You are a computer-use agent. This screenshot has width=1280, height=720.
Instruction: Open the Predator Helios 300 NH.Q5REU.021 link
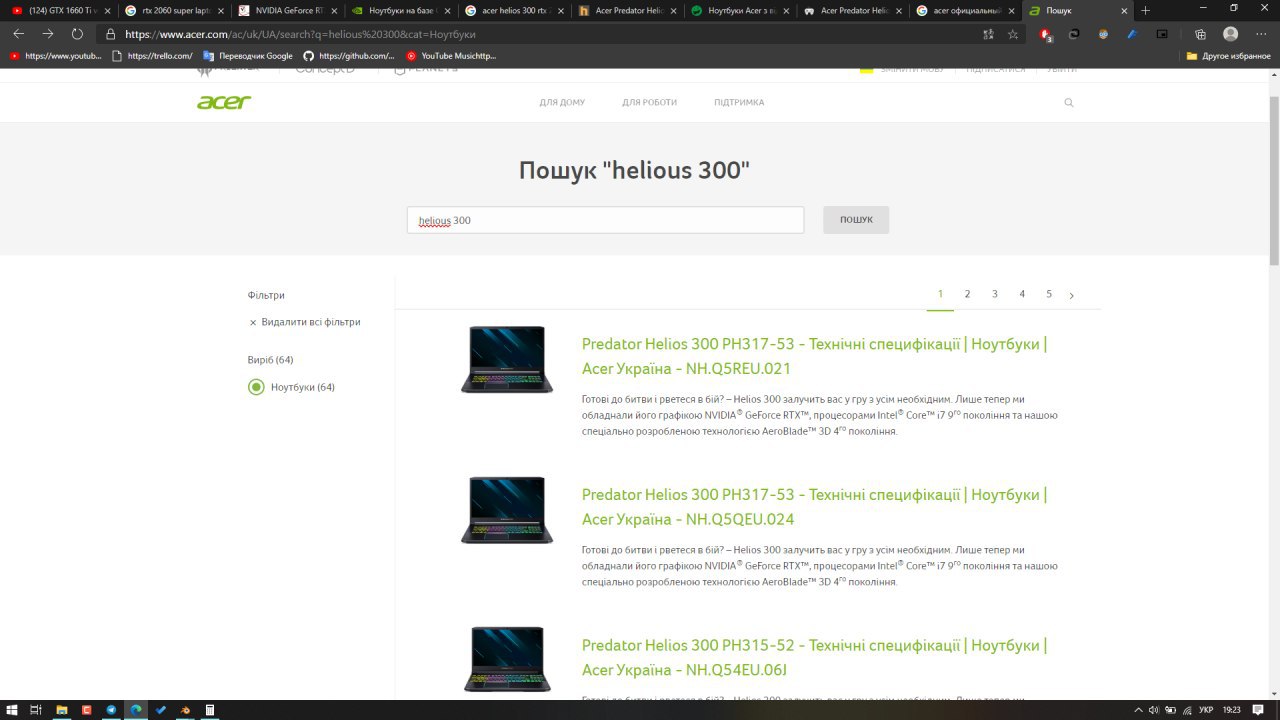[814, 356]
